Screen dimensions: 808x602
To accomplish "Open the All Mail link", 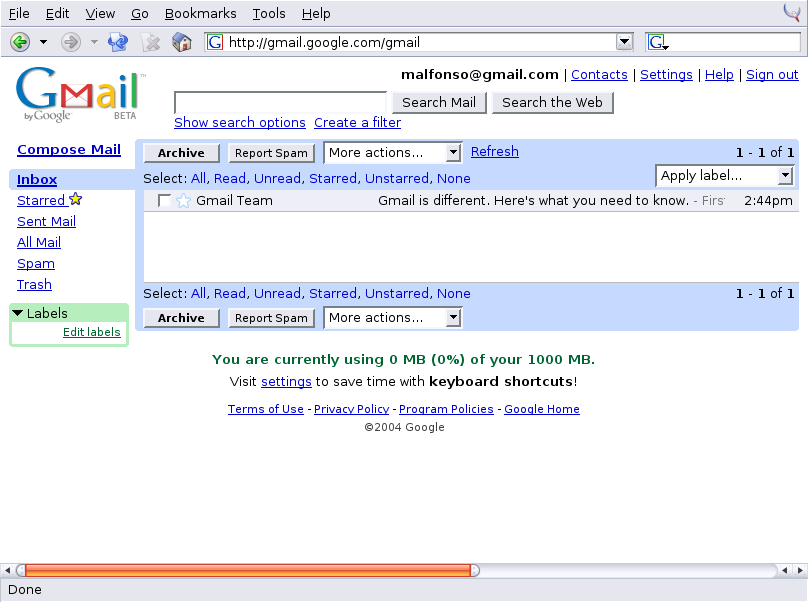I will coord(39,242).
